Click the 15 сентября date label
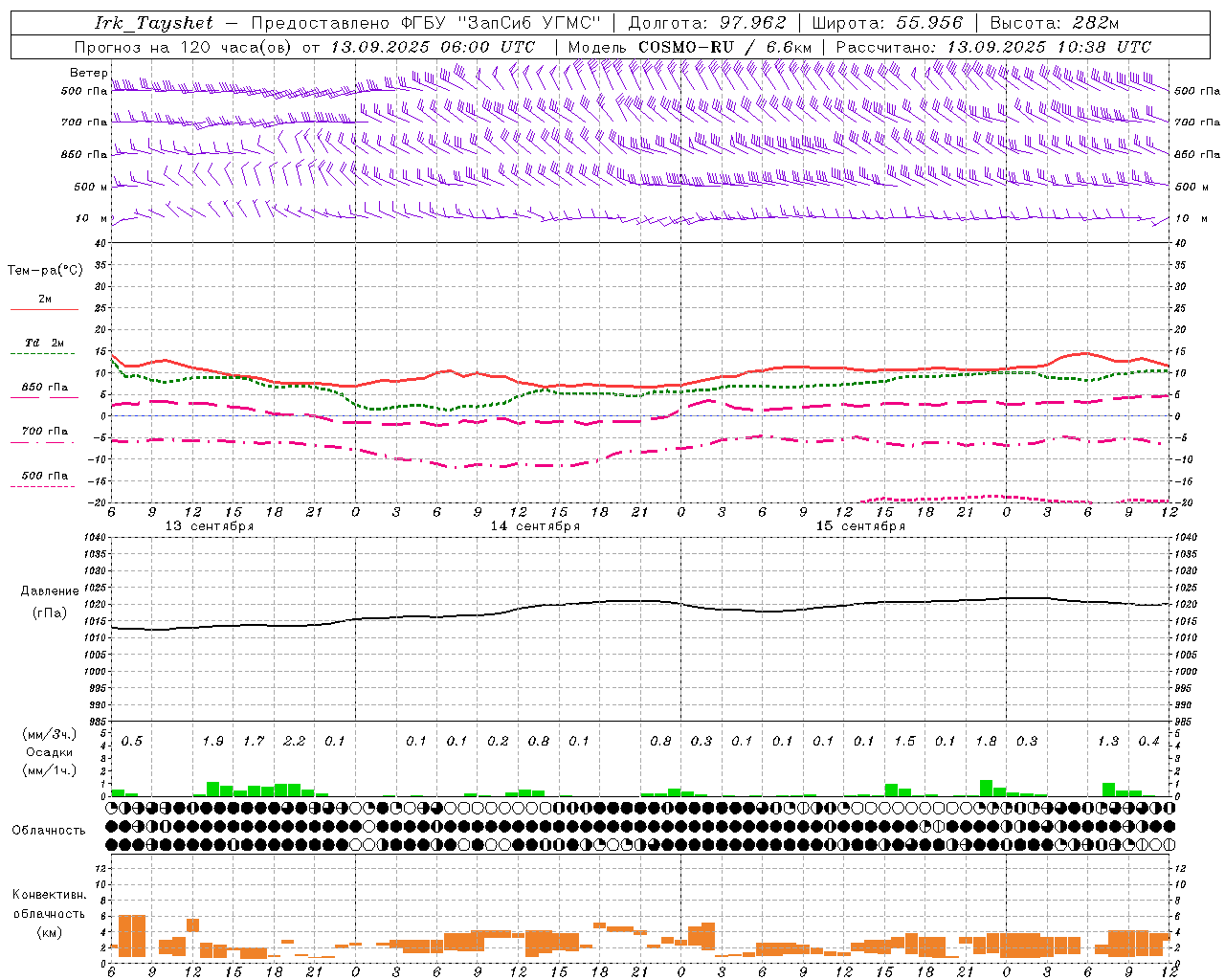The height and width of the screenshot is (980, 1225). (x=860, y=526)
